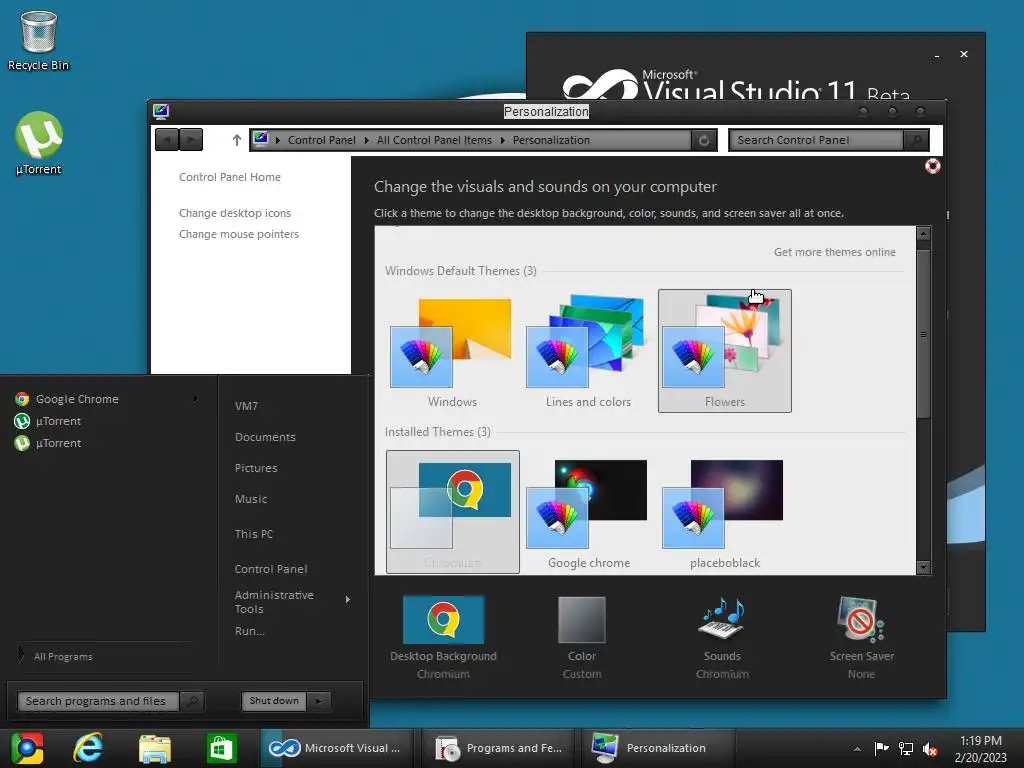The image size is (1024, 768).
Task: Click the themes list vertical scrollbar thumb
Action: point(923,333)
